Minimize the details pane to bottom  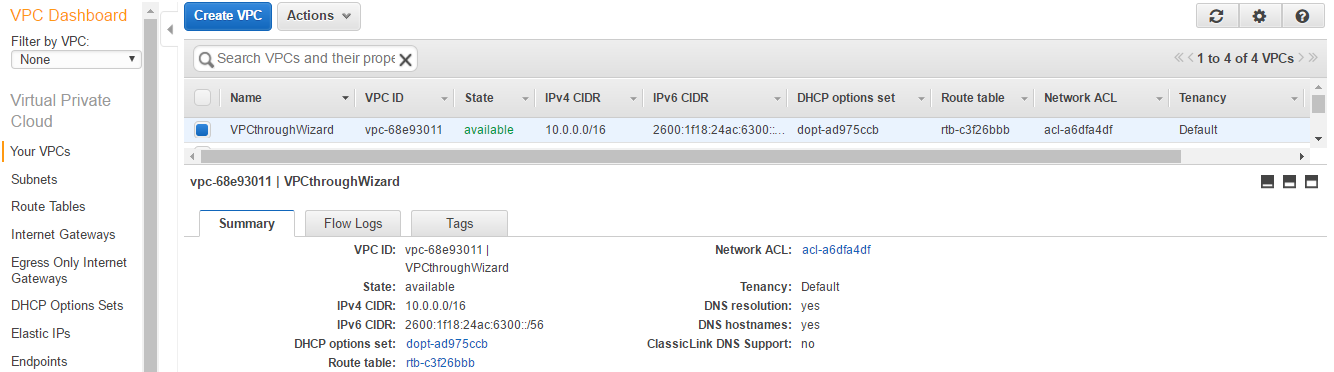[x=1267, y=181]
